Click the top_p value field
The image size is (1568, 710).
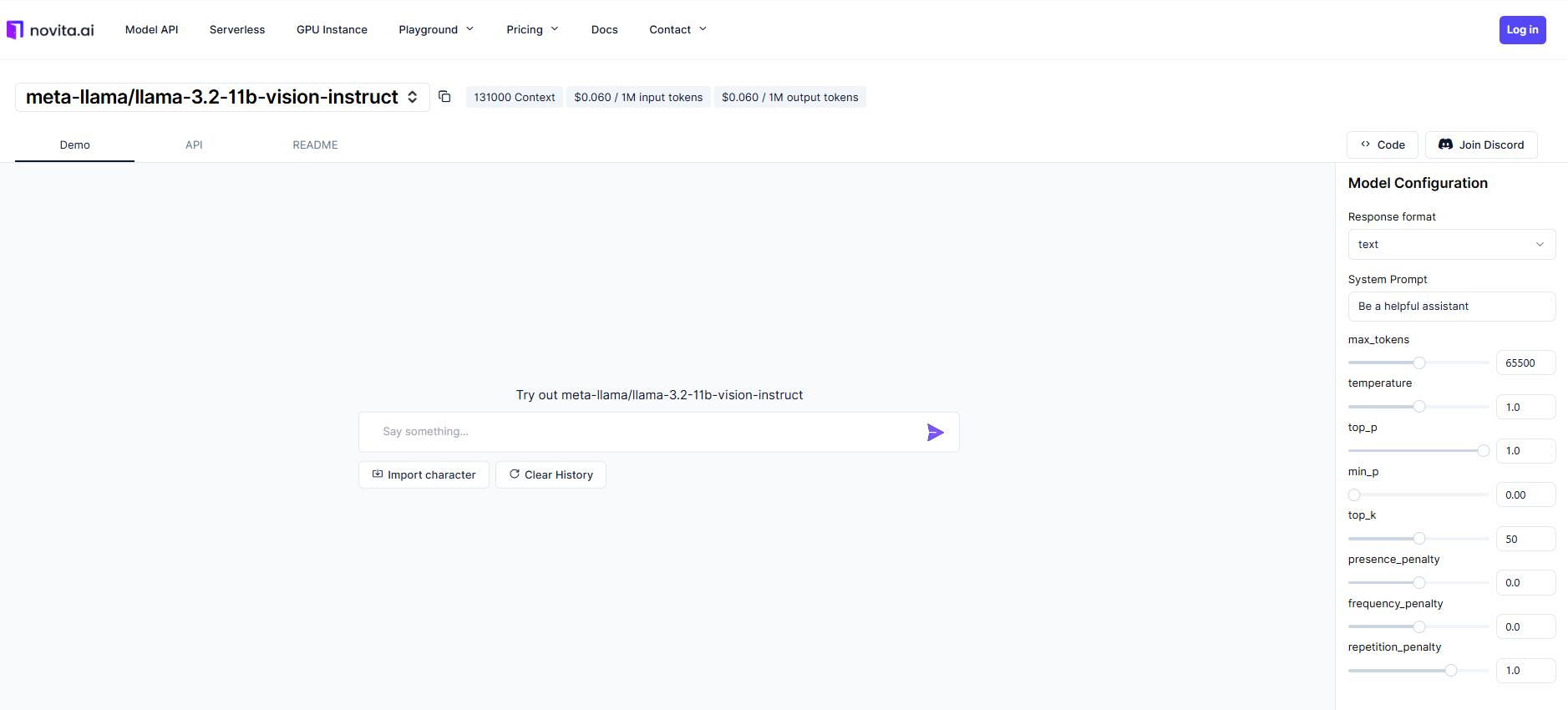1525,451
